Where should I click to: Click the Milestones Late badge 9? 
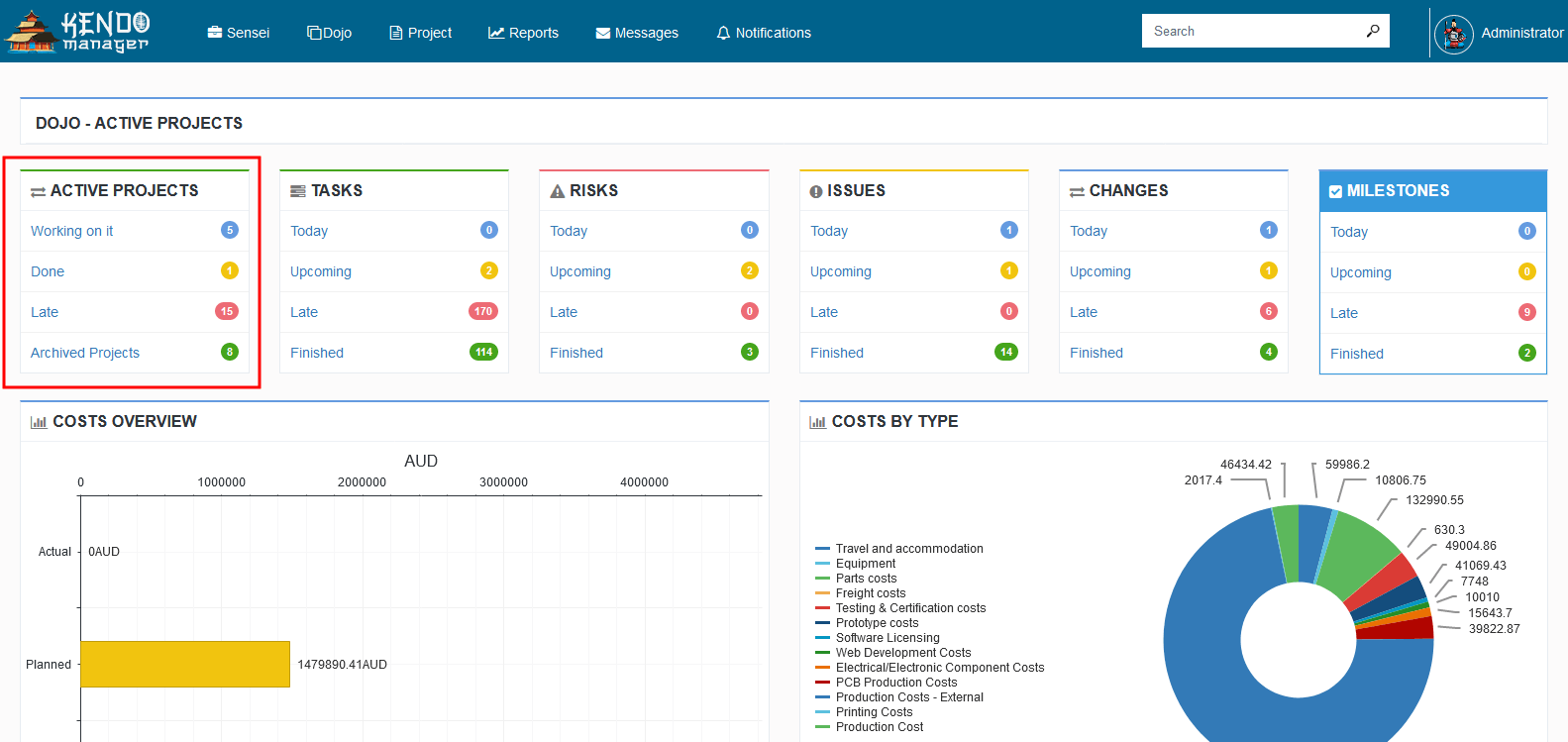point(1527,312)
